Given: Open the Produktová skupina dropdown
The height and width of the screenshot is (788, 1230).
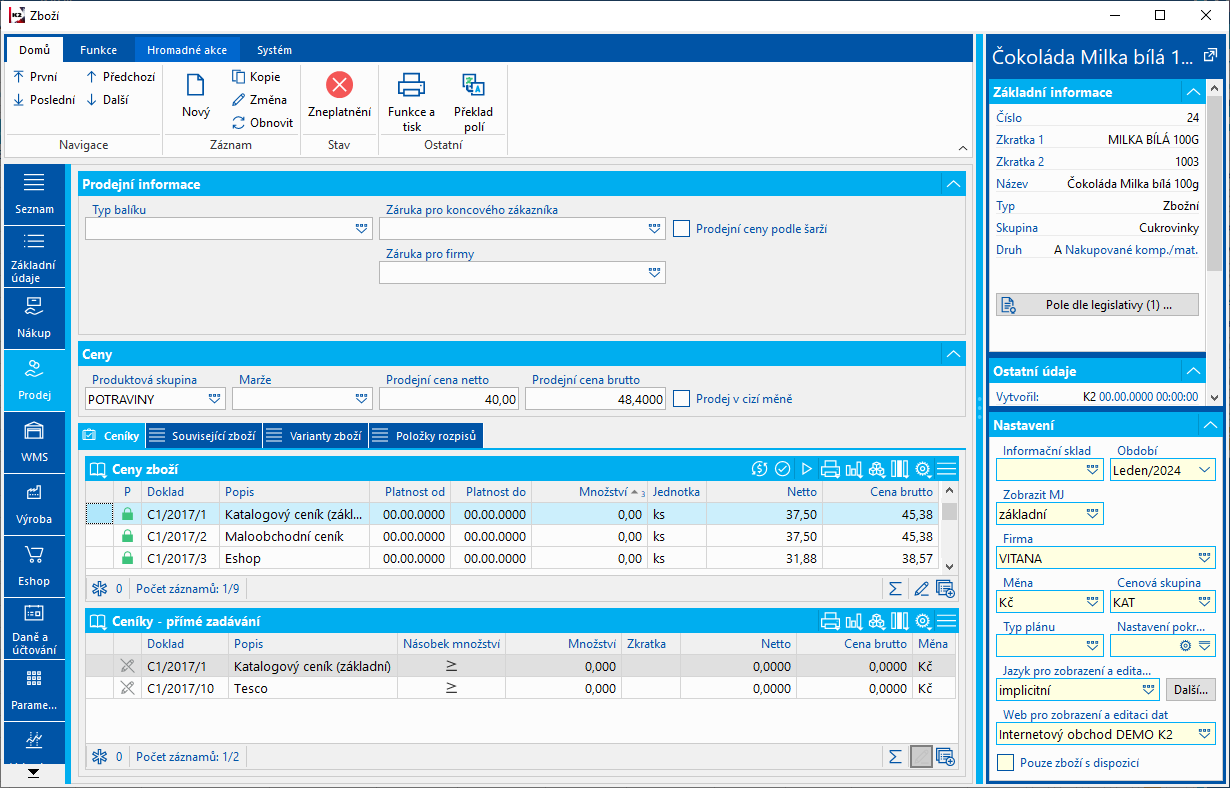Looking at the screenshot, I should coord(215,399).
